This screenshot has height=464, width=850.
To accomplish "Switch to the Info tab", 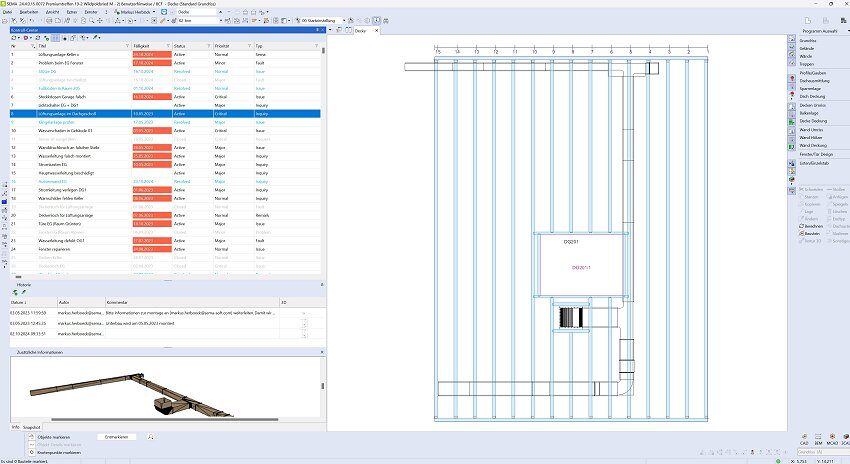I will pos(16,427).
